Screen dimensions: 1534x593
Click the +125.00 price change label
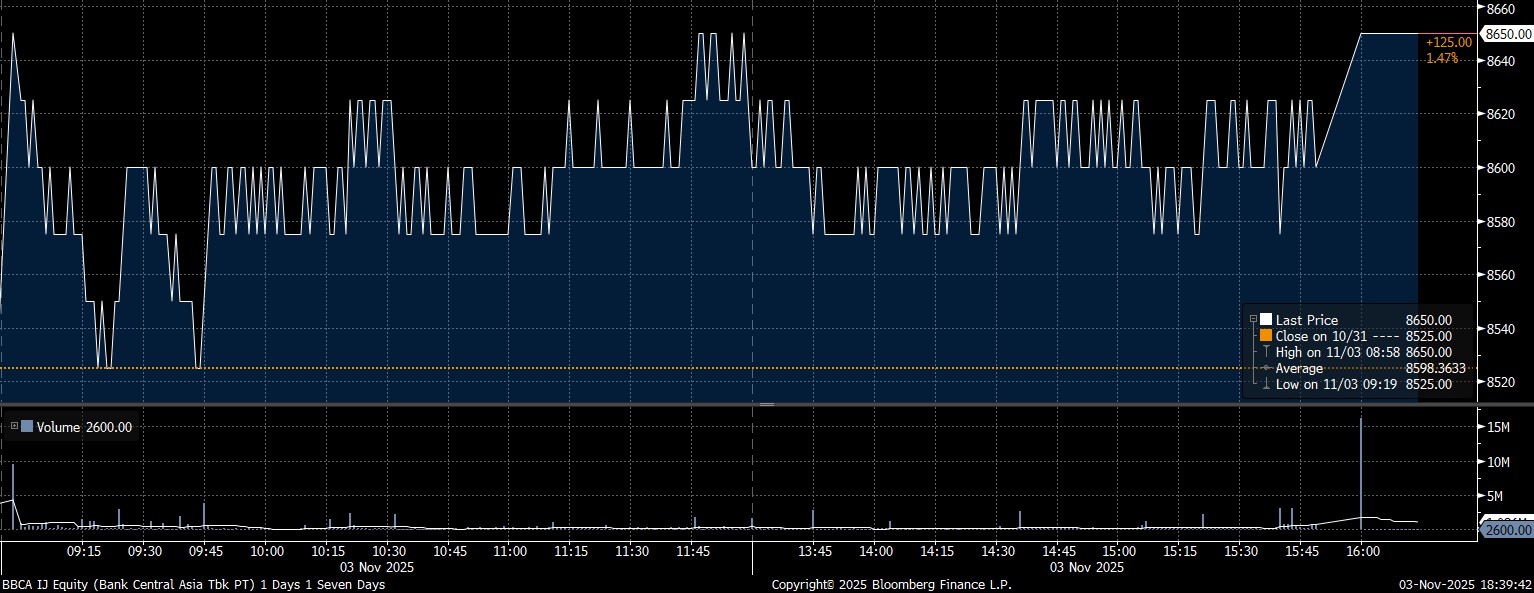tap(1449, 42)
